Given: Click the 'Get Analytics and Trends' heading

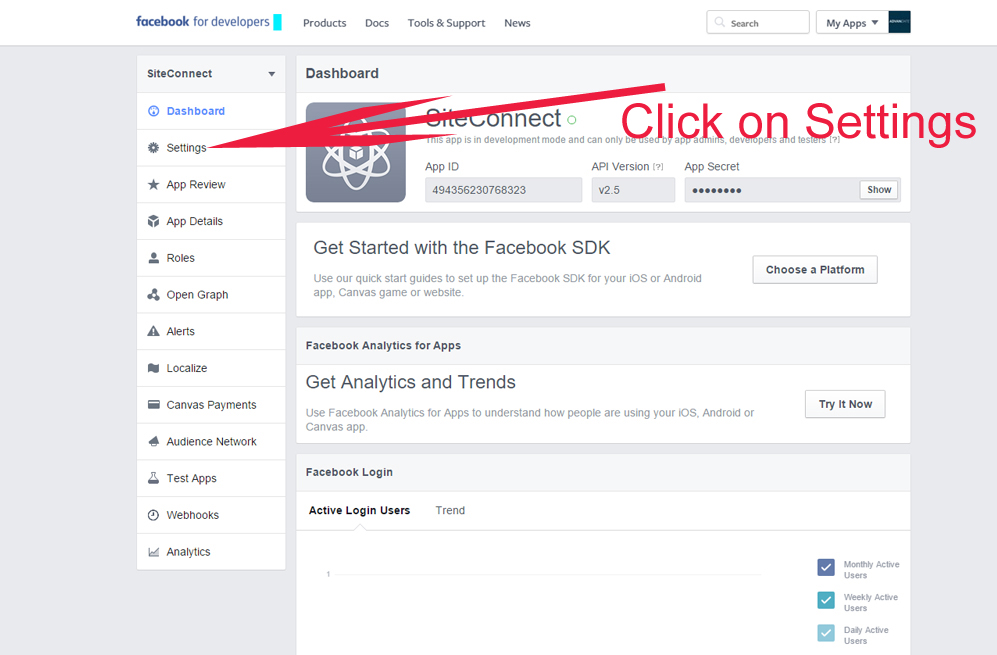Looking at the screenshot, I should click(x=411, y=382).
